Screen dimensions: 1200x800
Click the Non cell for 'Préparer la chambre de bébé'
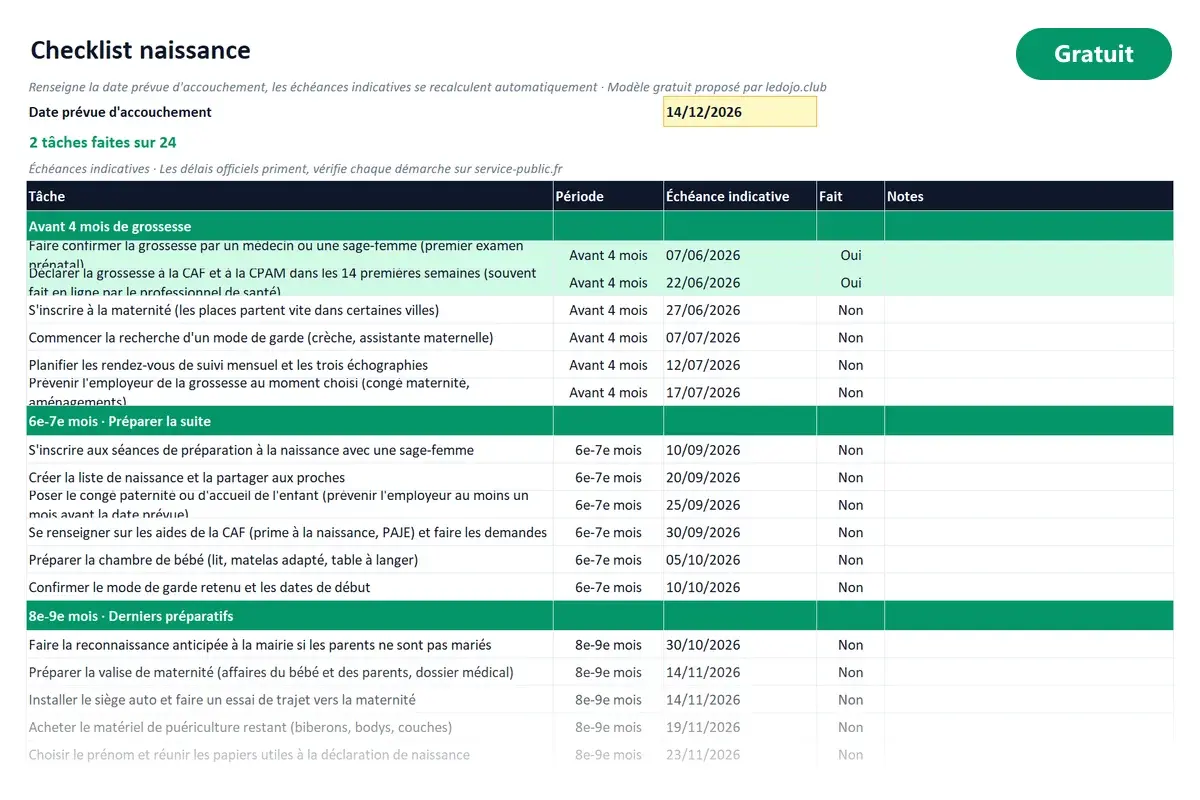point(850,560)
